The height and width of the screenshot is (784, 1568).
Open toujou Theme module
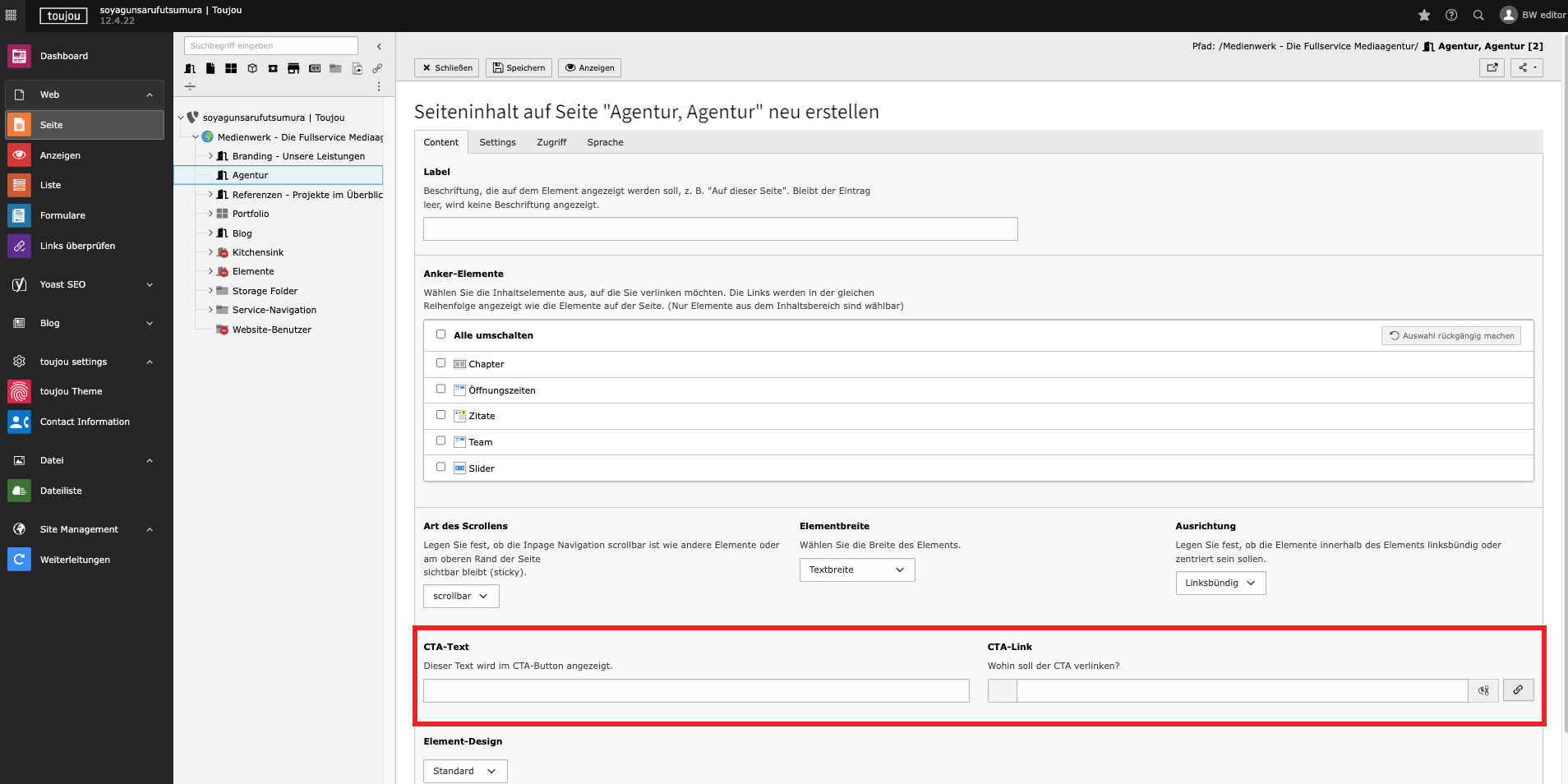click(85, 391)
